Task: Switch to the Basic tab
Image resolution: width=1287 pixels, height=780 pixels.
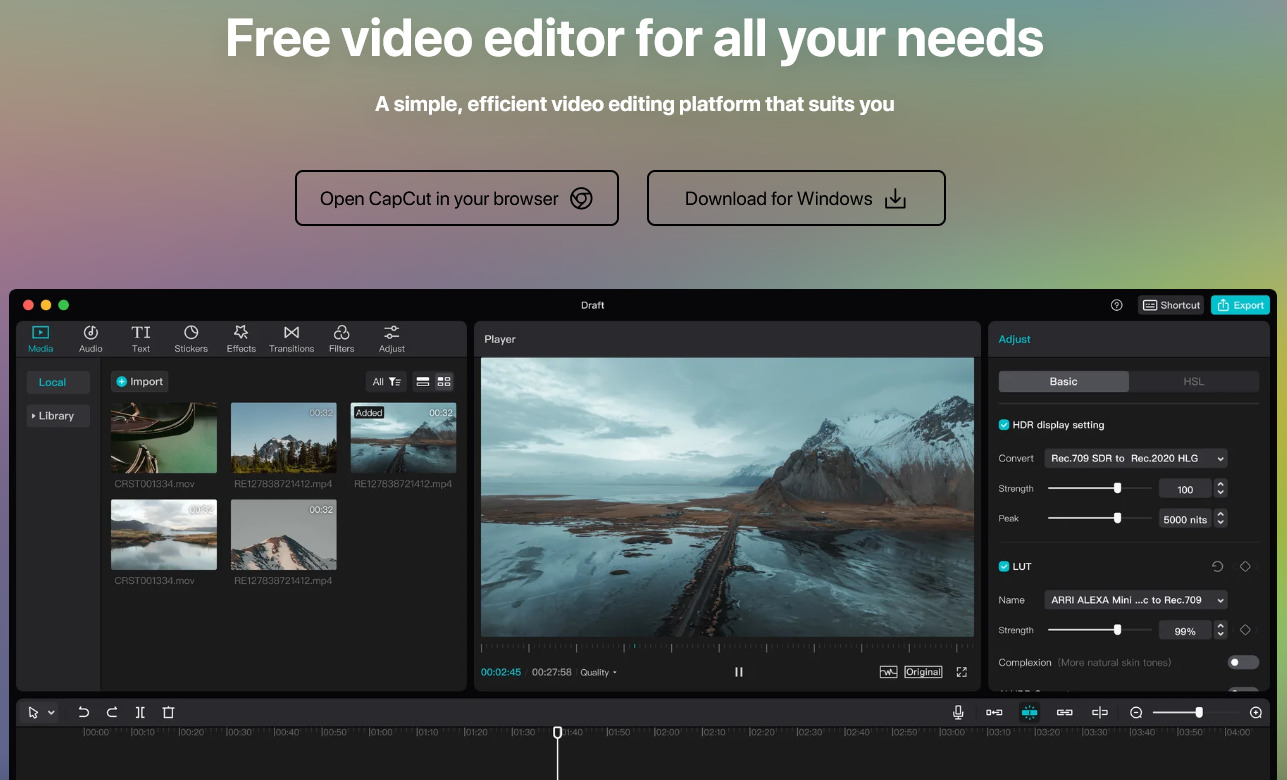Action: point(1064,381)
